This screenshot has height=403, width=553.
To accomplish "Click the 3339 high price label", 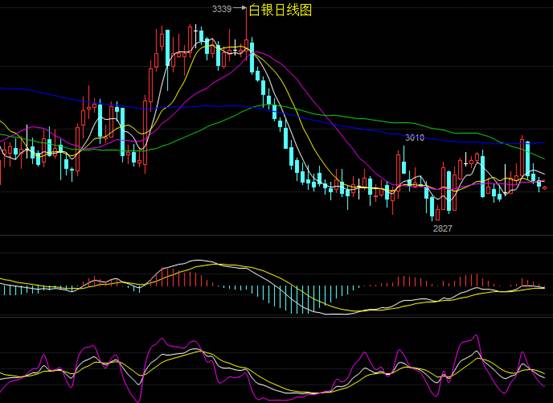I will [222, 8].
